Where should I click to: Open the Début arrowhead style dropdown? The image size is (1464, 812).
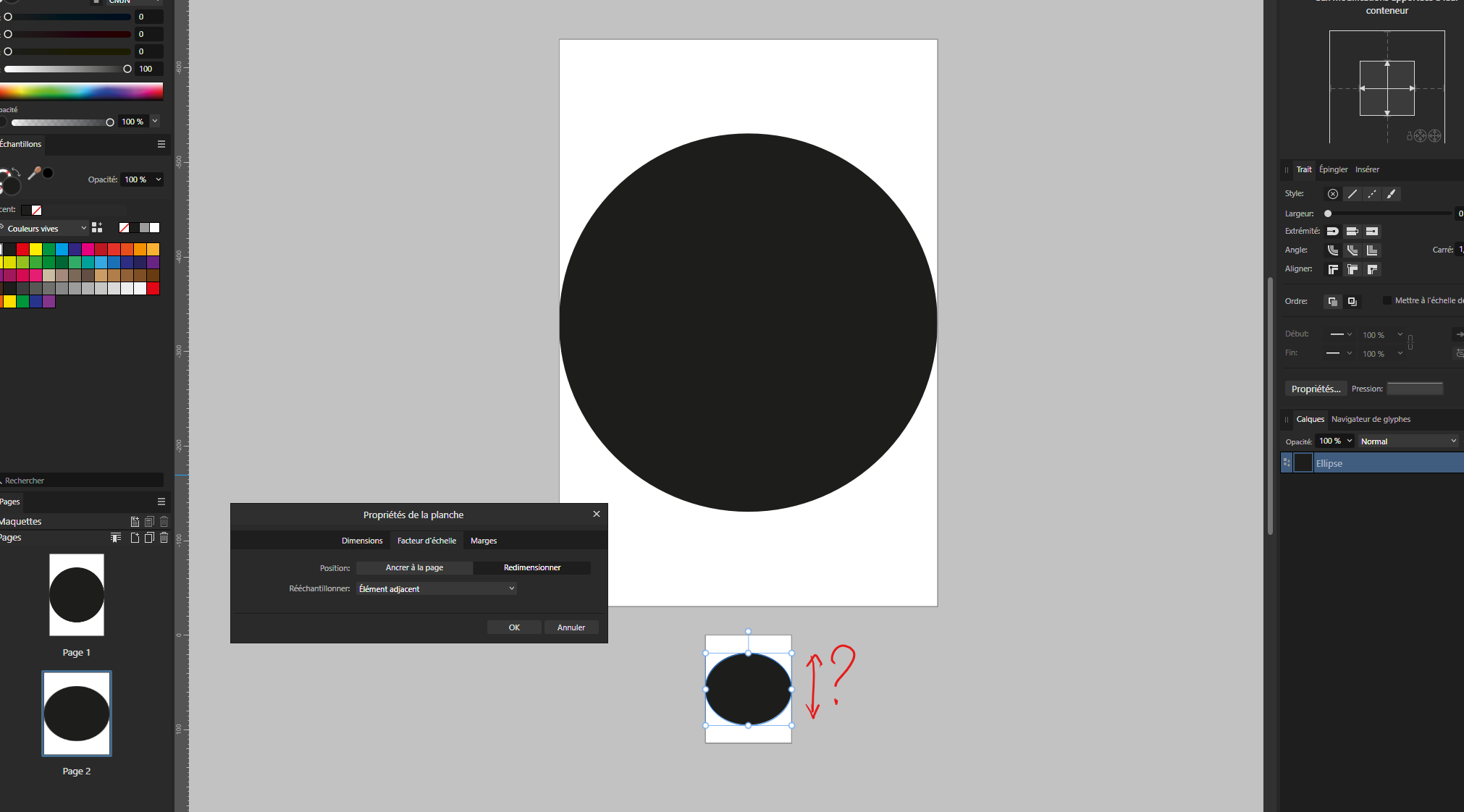[x=1341, y=334]
